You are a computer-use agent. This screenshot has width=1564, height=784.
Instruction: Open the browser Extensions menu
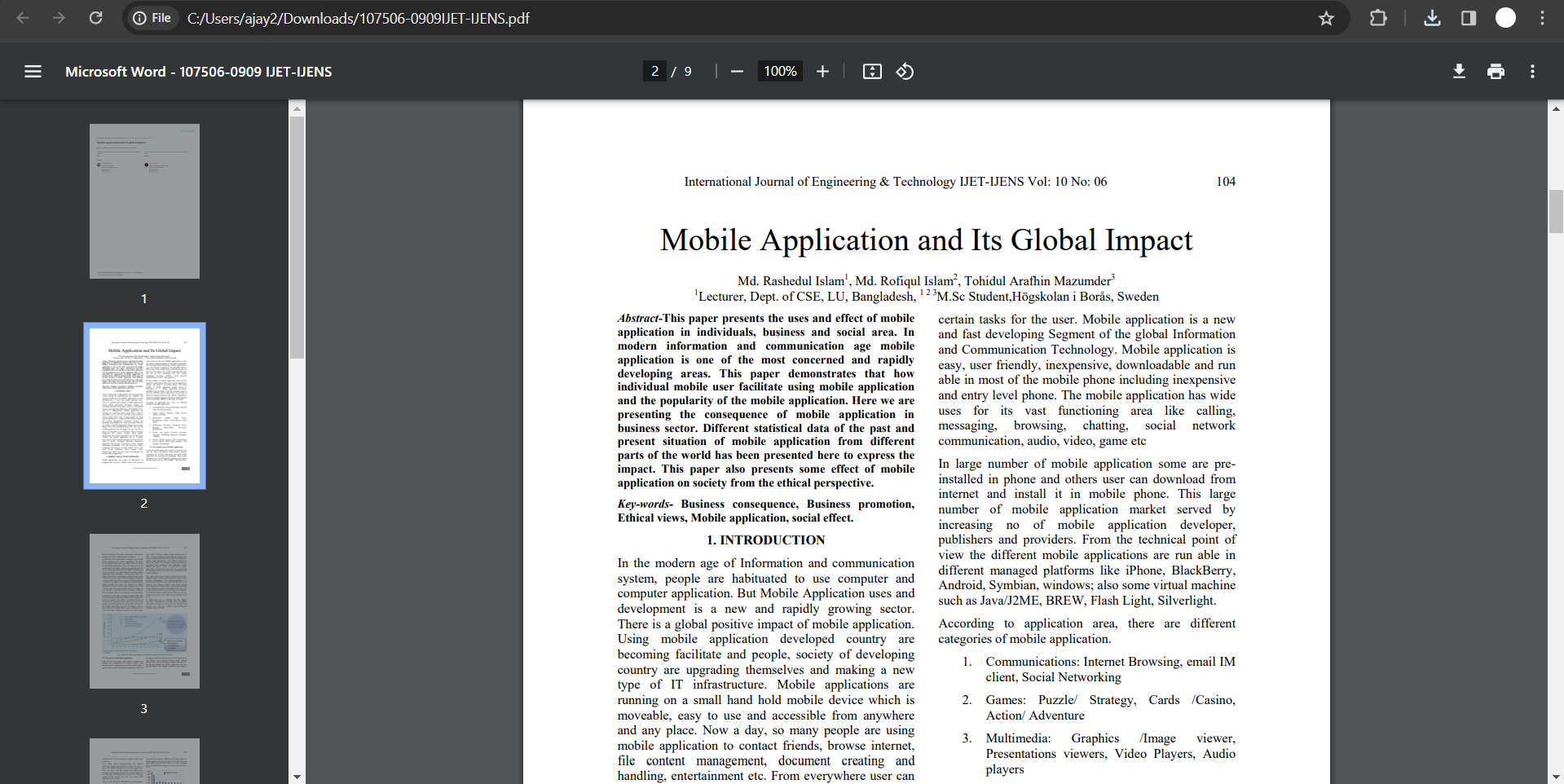pyautogui.click(x=1379, y=17)
